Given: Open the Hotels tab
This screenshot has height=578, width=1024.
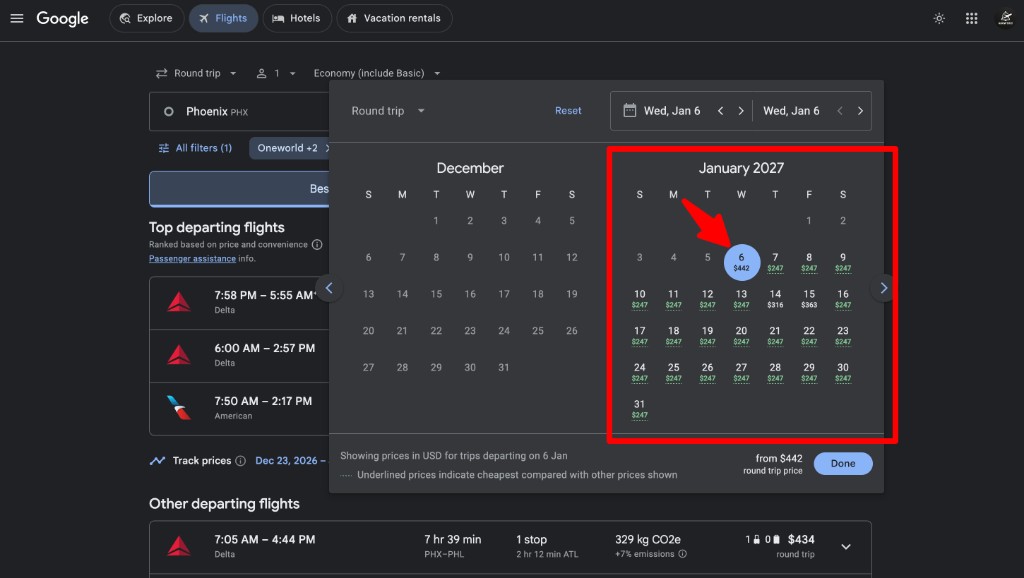Looking at the screenshot, I should point(296,18).
